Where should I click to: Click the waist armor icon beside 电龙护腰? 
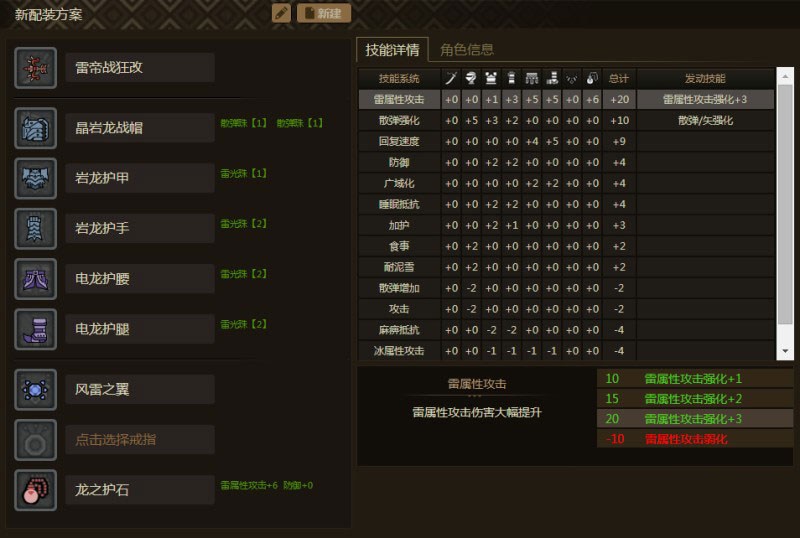35,279
